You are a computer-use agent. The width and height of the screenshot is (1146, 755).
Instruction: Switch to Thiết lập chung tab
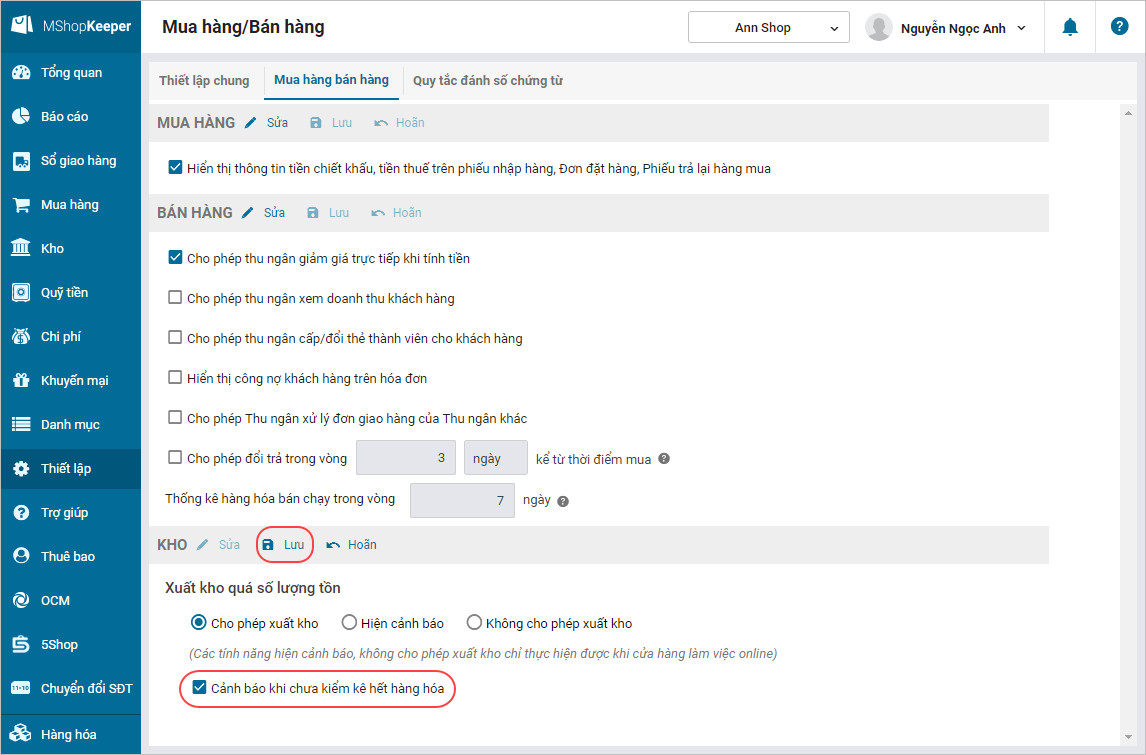[204, 80]
